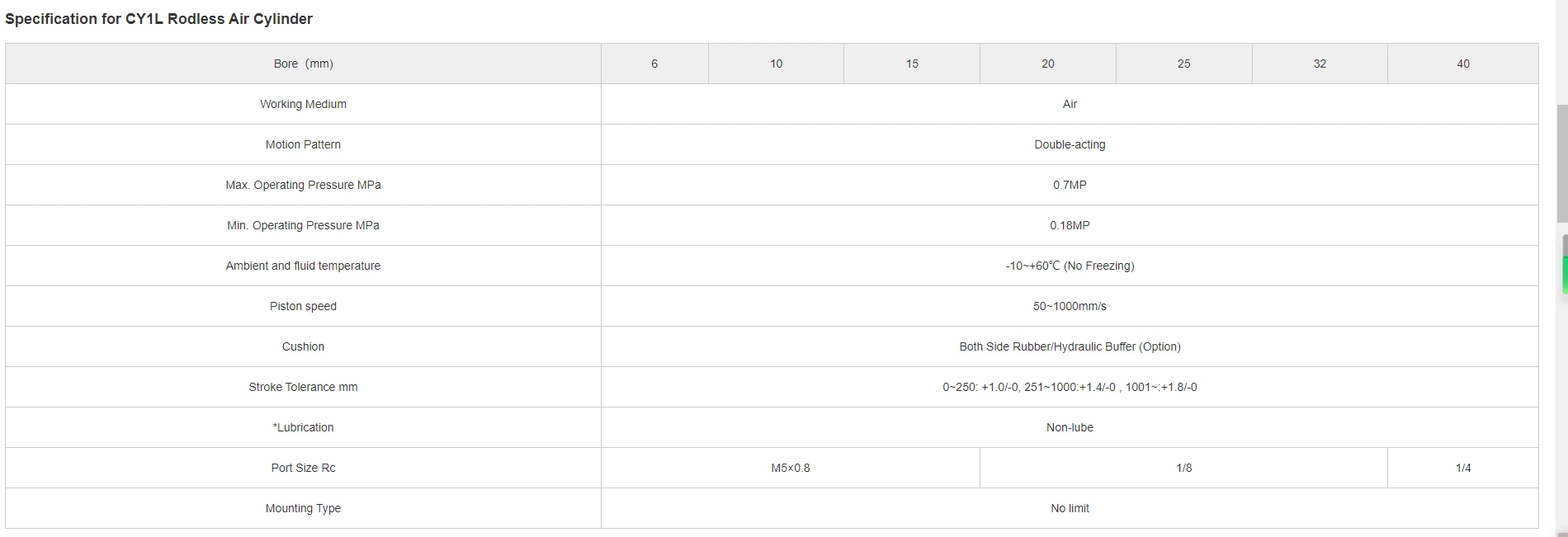Click the 0.7MP max pressure value
Viewport: 1568px width, 537px height.
point(1070,185)
